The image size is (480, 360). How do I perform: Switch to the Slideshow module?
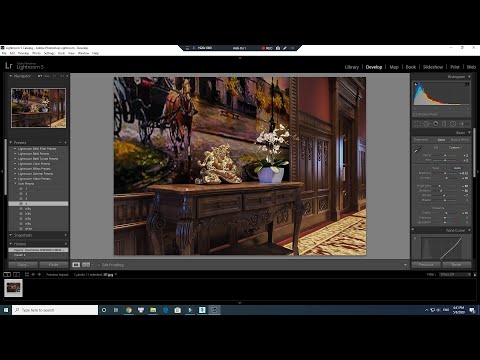433,67
